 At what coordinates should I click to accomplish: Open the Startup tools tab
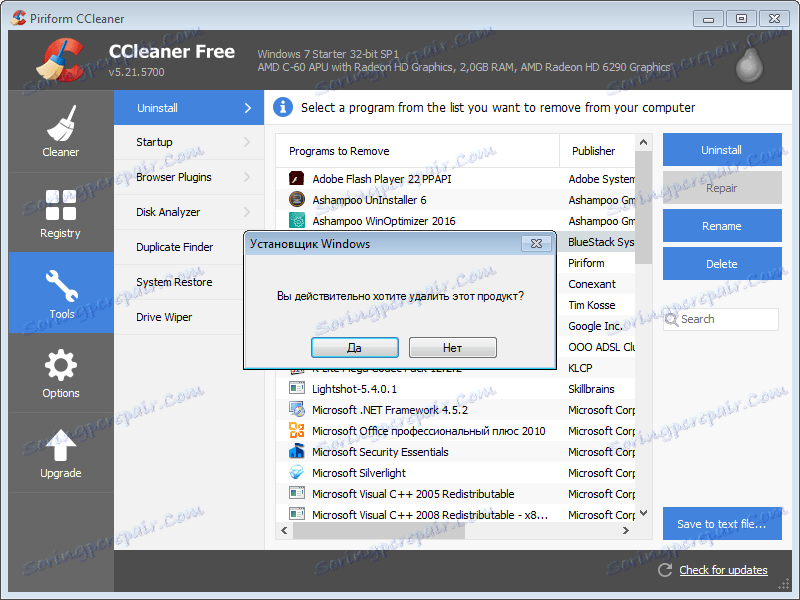189,142
